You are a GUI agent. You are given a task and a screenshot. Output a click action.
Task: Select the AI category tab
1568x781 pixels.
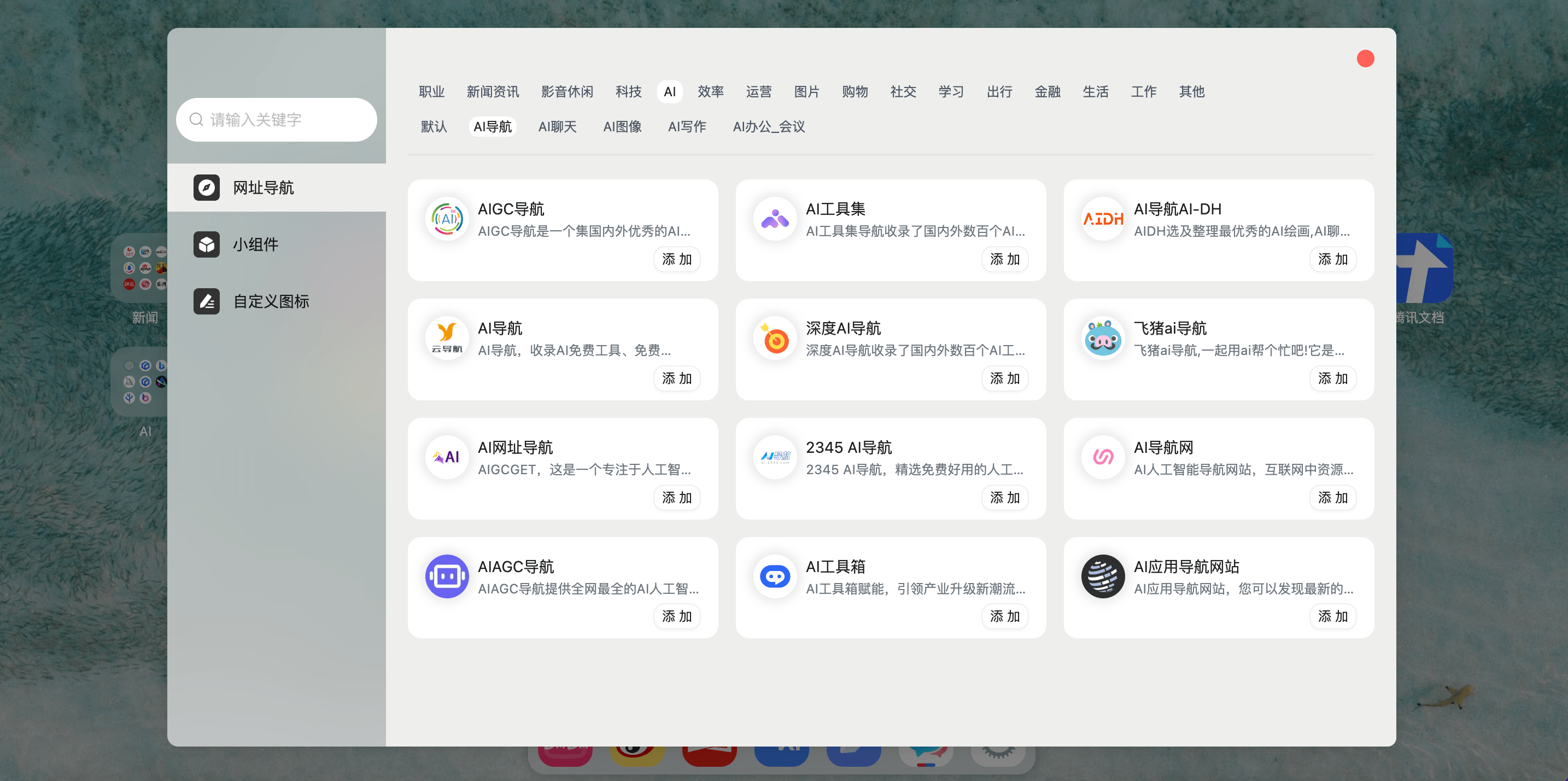(x=670, y=91)
